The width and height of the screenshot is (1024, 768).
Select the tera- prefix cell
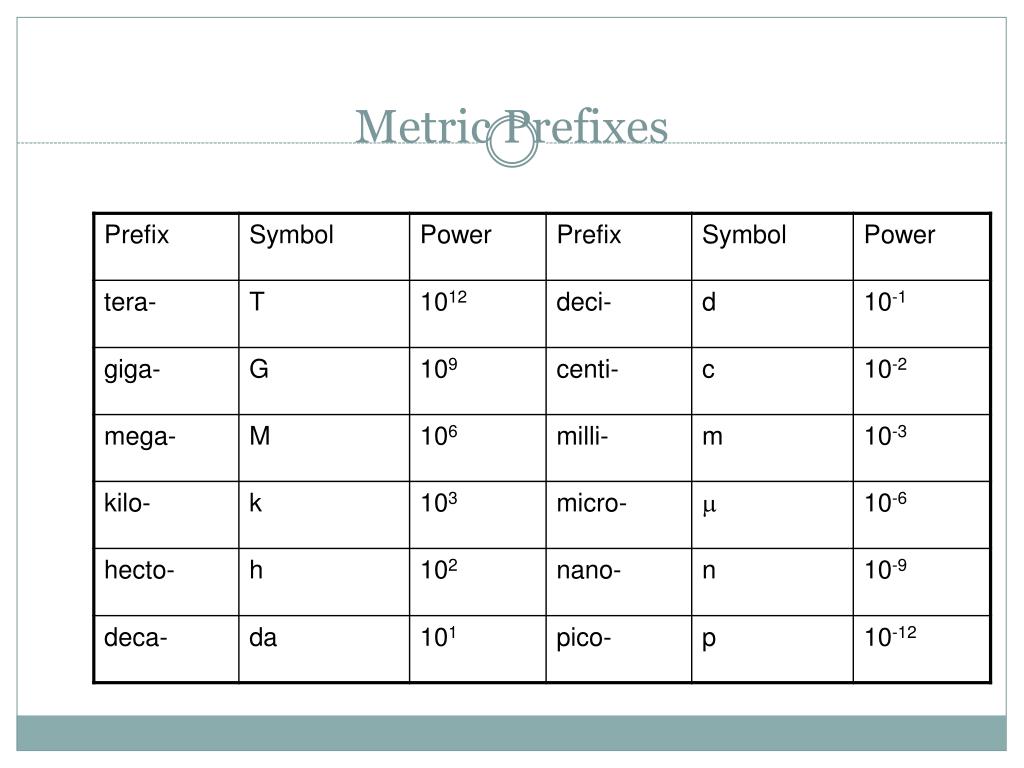pos(167,313)
